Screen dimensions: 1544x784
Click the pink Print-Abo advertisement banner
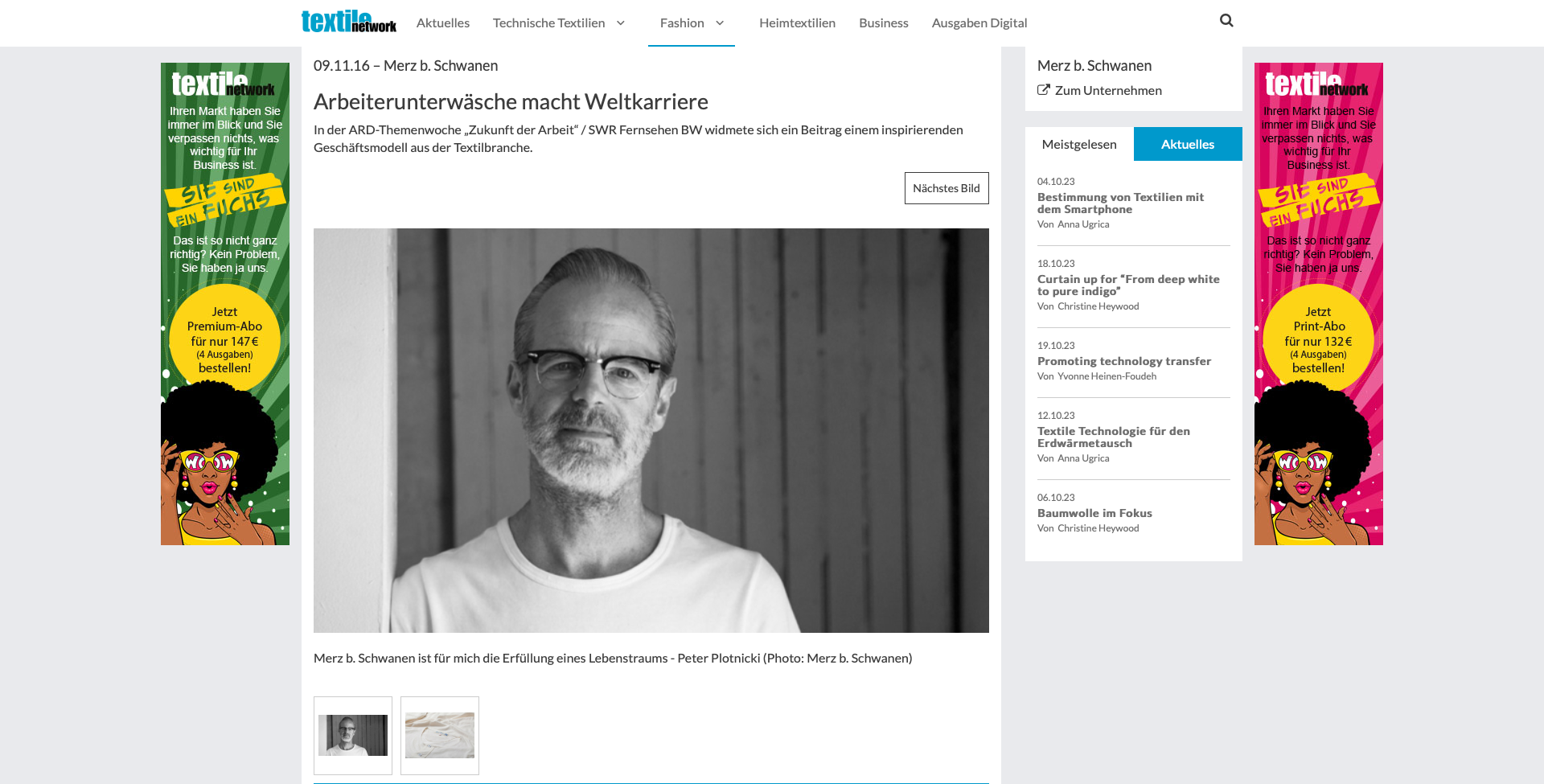point(1319,304)
